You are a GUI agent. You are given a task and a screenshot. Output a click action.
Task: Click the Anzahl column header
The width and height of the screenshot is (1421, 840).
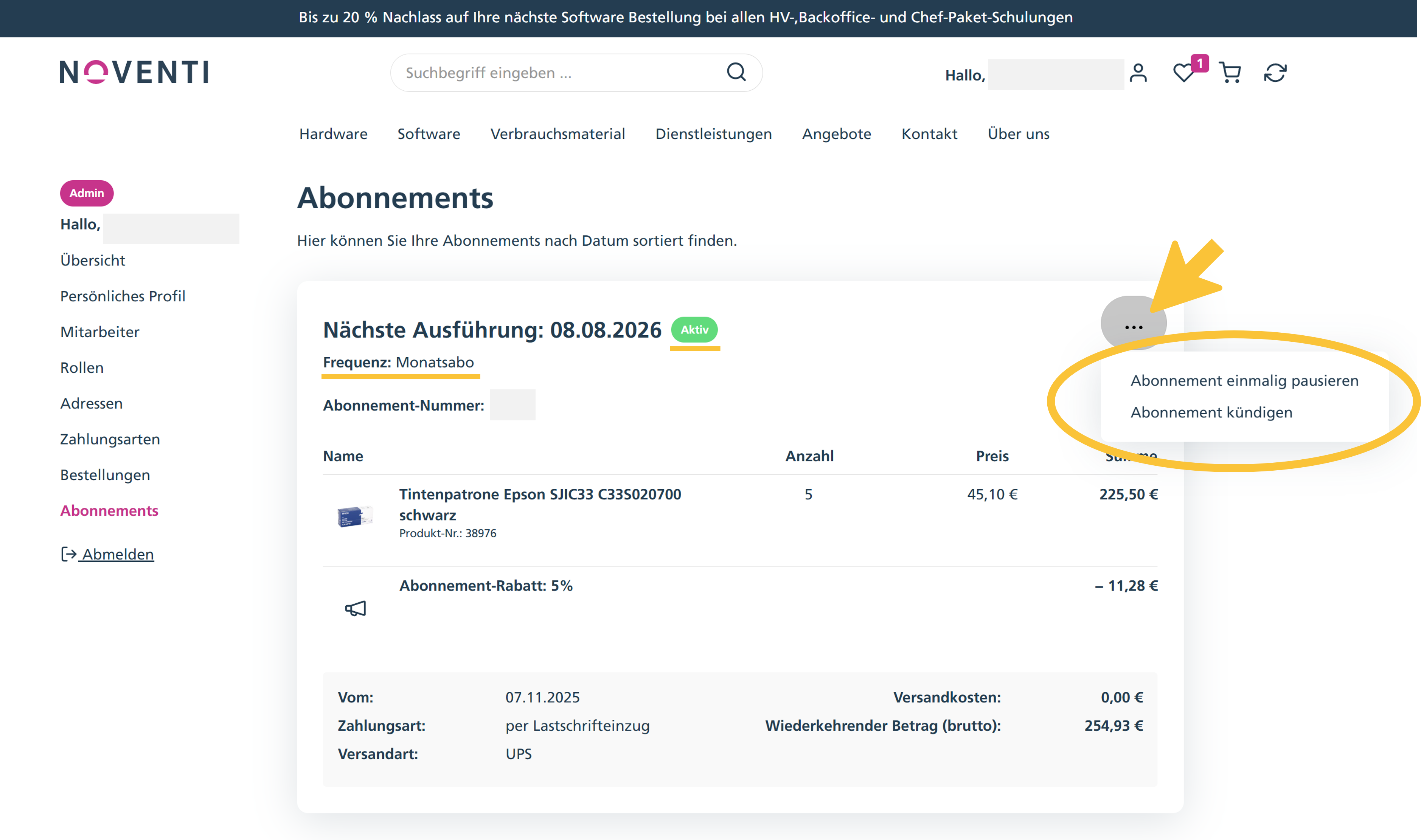coord(809,456)
